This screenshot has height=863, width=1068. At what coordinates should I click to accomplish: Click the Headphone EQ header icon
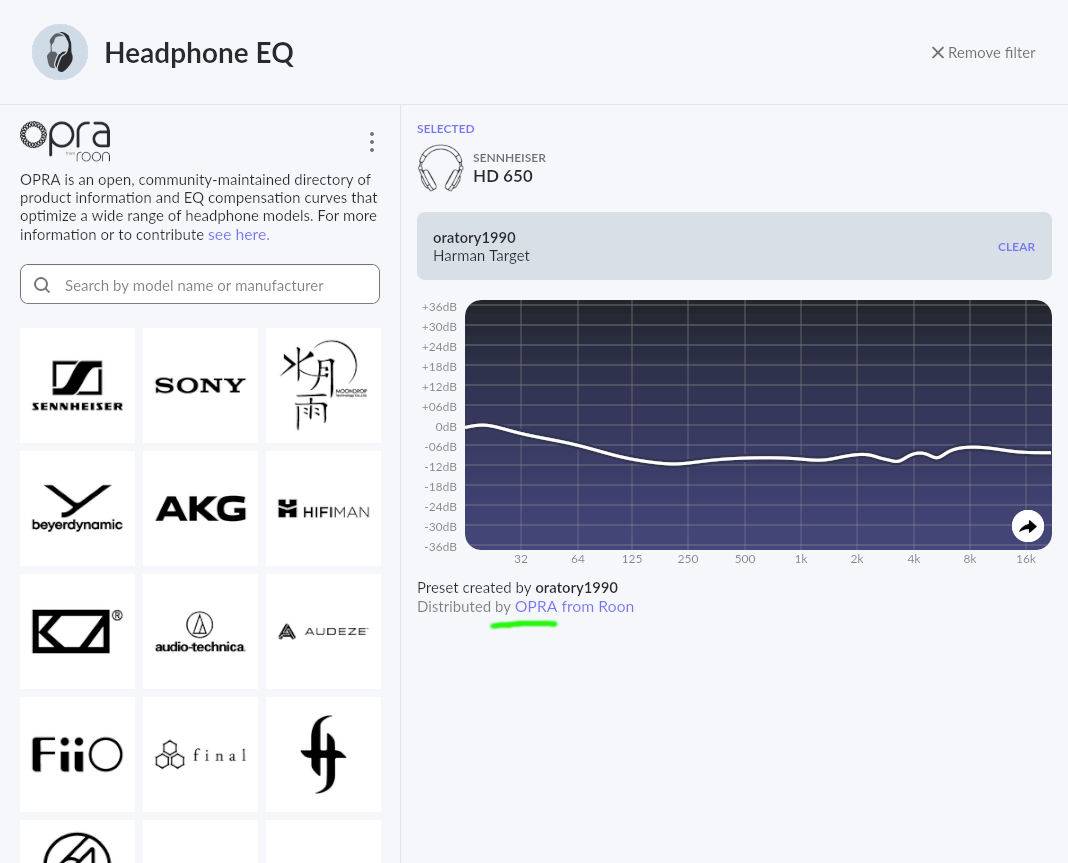(60, 52)
